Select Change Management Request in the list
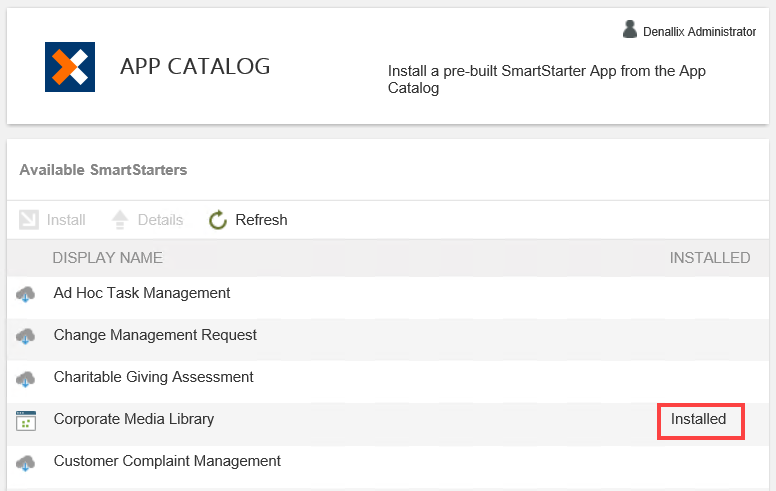Viewport: 776px width, 491px height. (155, 335)
